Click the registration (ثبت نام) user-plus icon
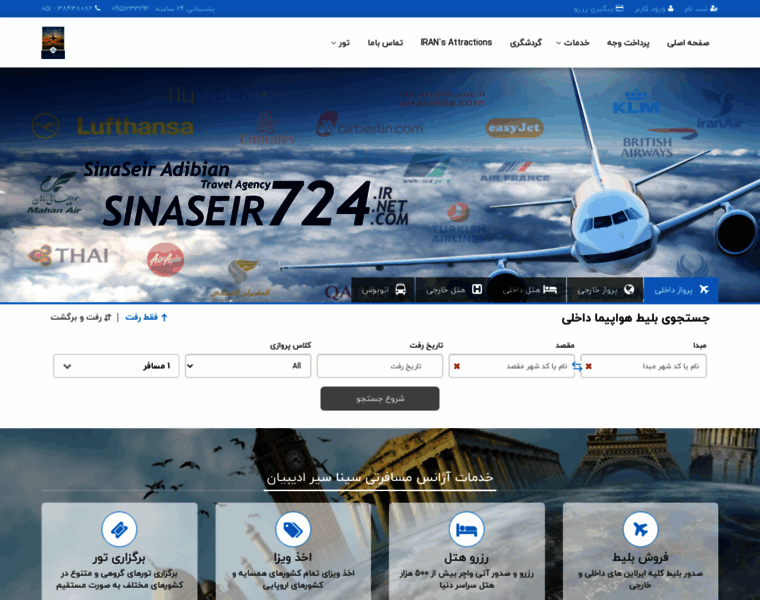 713,9
